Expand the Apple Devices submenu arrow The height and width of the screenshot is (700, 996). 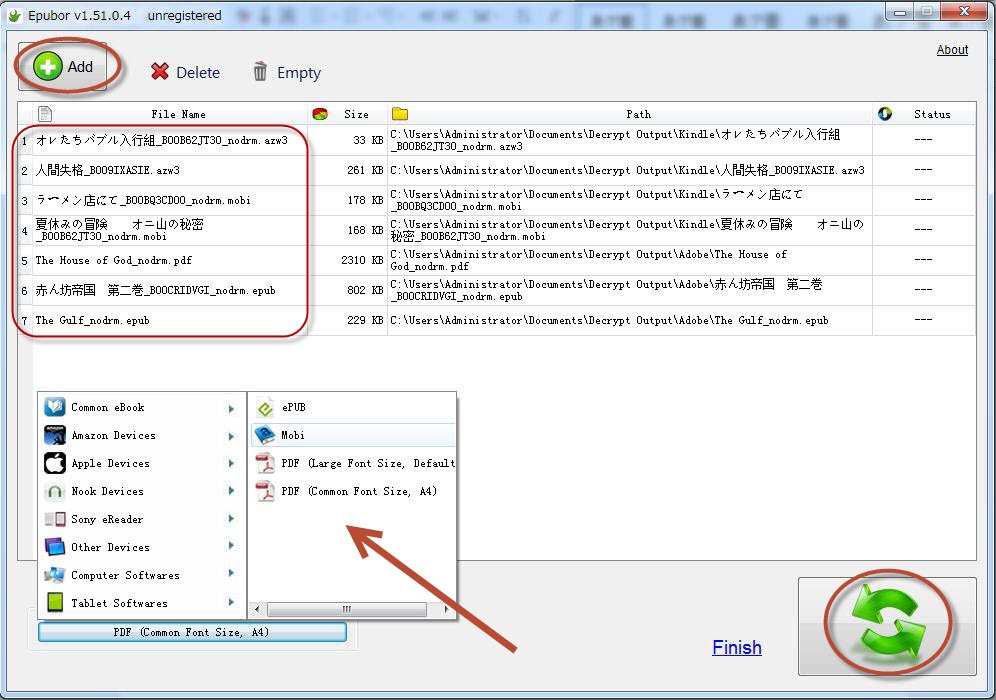tap(231, 464)
